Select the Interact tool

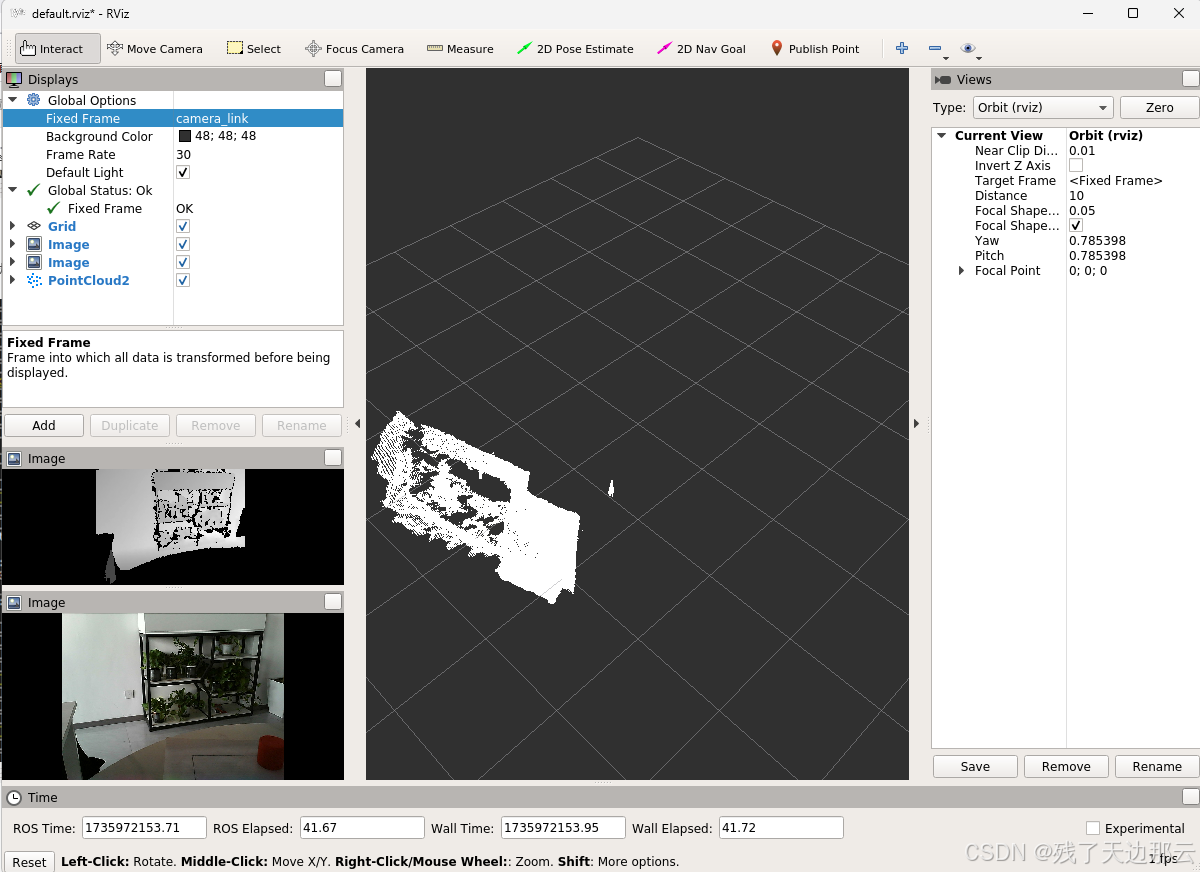pos(58,48)
